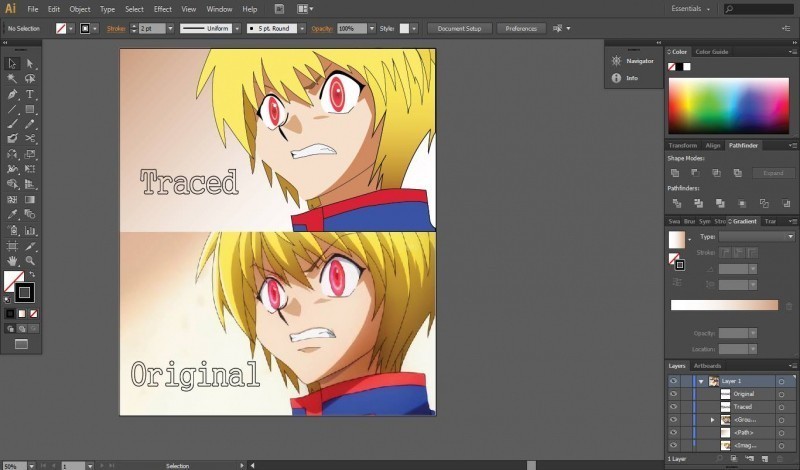The width and height of the screenshot is (800, 470).
Task: Collapse Layer 1 disclosure triangle
Action: [x=702, y=381]
